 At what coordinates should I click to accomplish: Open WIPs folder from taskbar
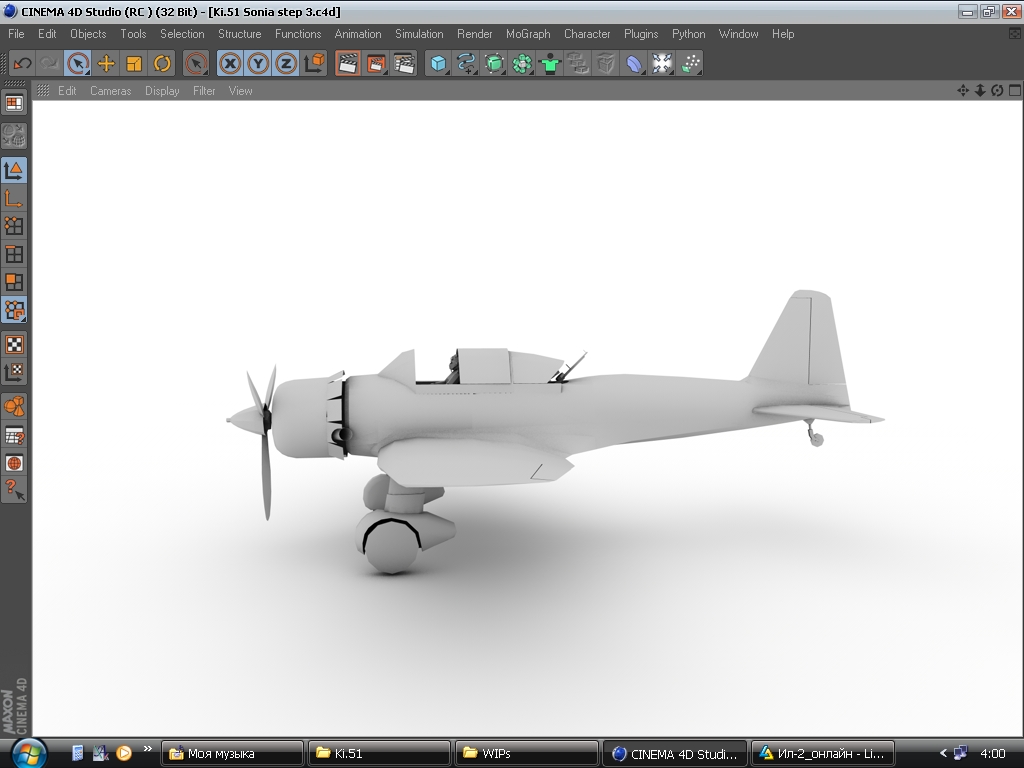[x=526, y=753]
